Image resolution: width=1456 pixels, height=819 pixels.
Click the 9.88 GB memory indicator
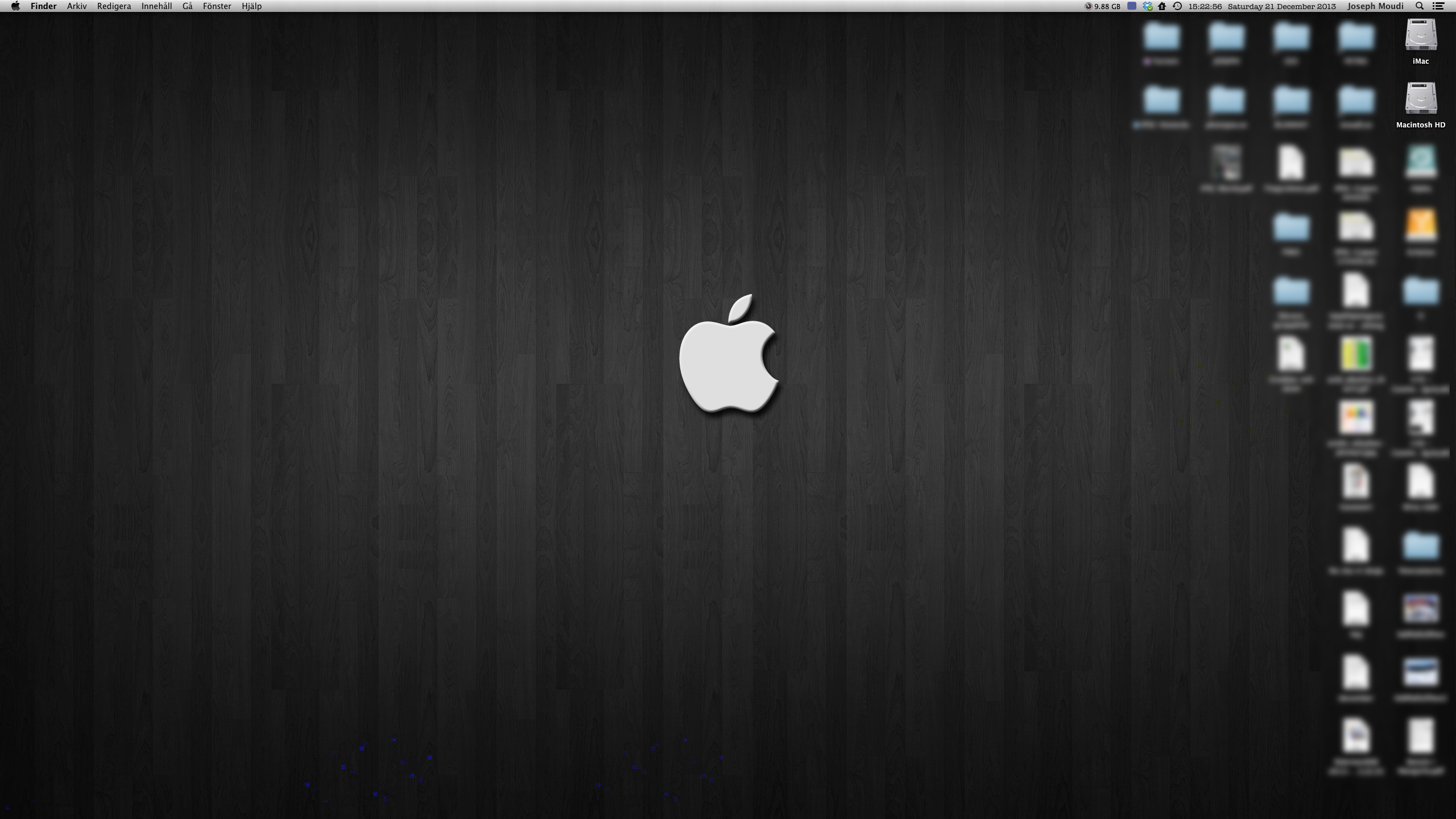point(1102,6)
